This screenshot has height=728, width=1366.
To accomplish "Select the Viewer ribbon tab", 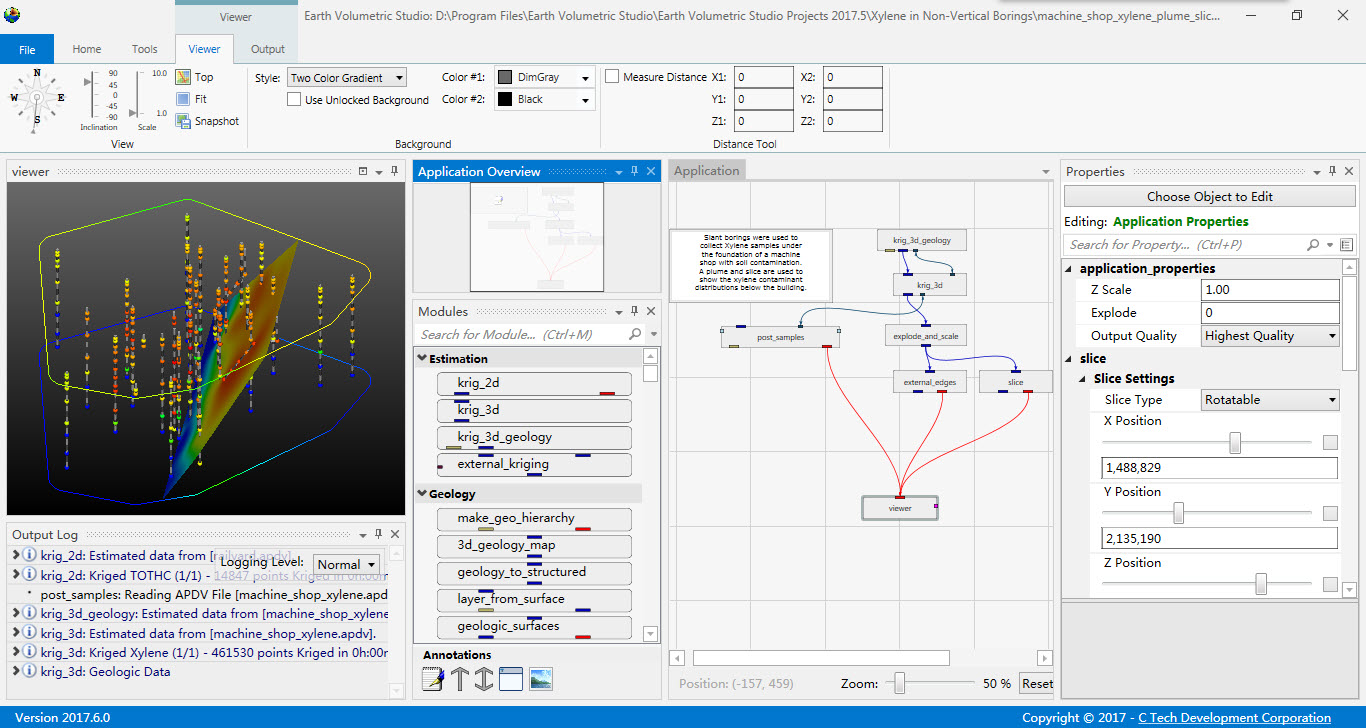I will coord(204,49).
